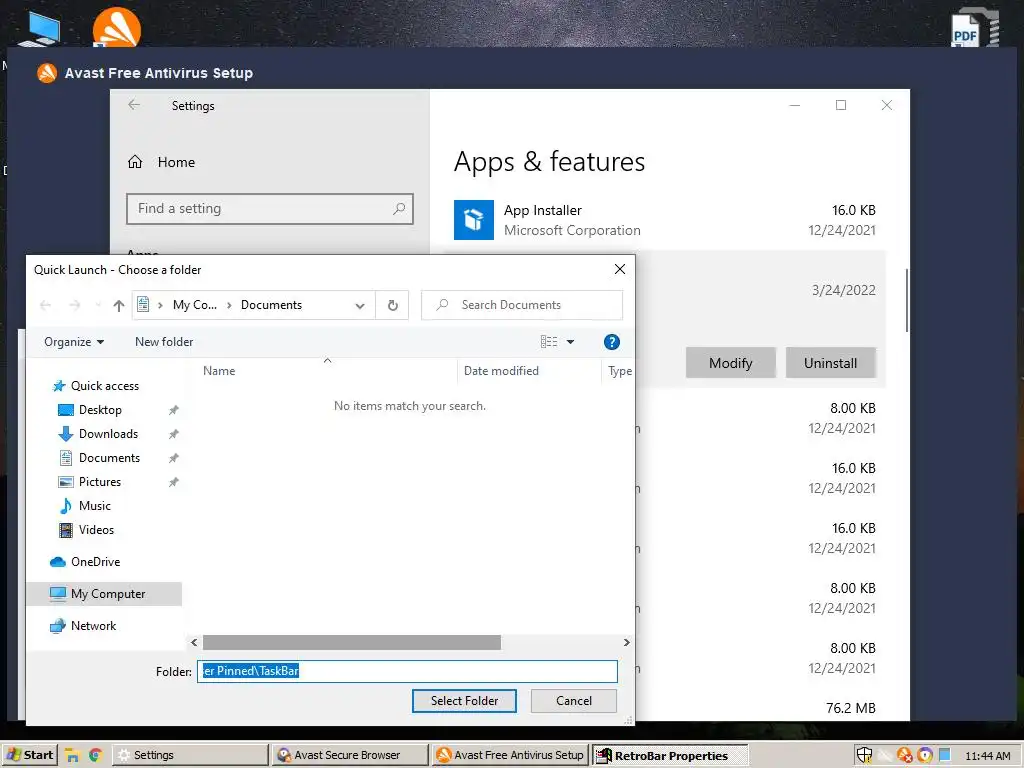
Task: Open recent locations dropdown in dialog
Action: [98, 305]
